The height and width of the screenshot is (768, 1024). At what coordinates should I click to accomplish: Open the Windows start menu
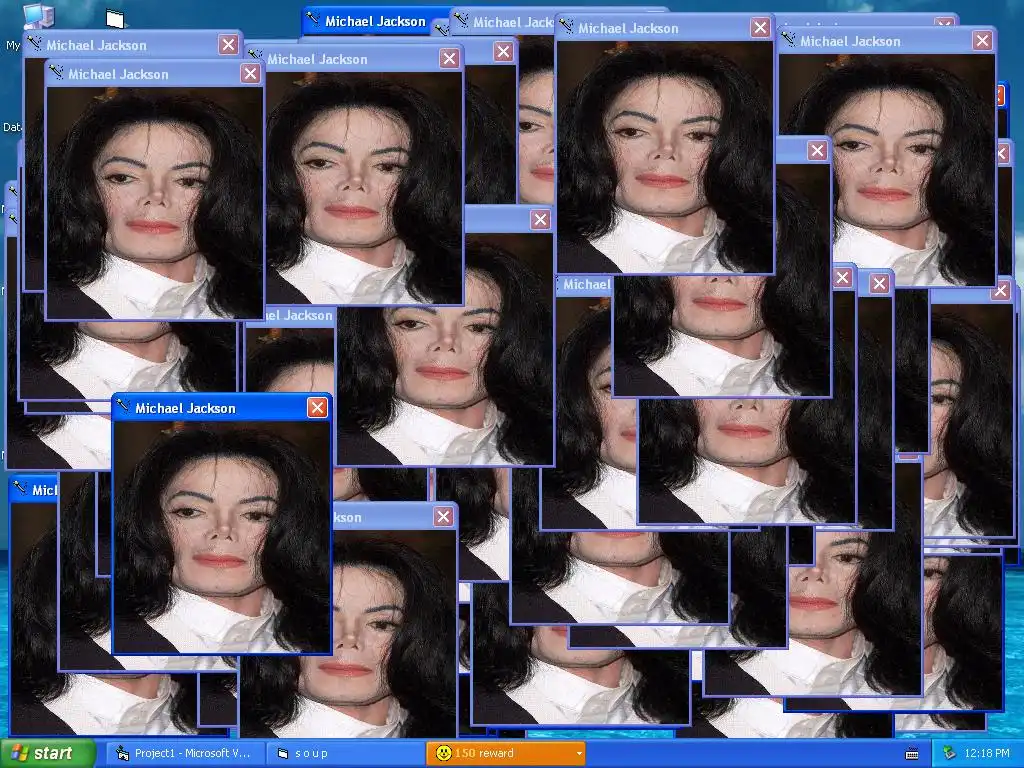tap(48, 753)
